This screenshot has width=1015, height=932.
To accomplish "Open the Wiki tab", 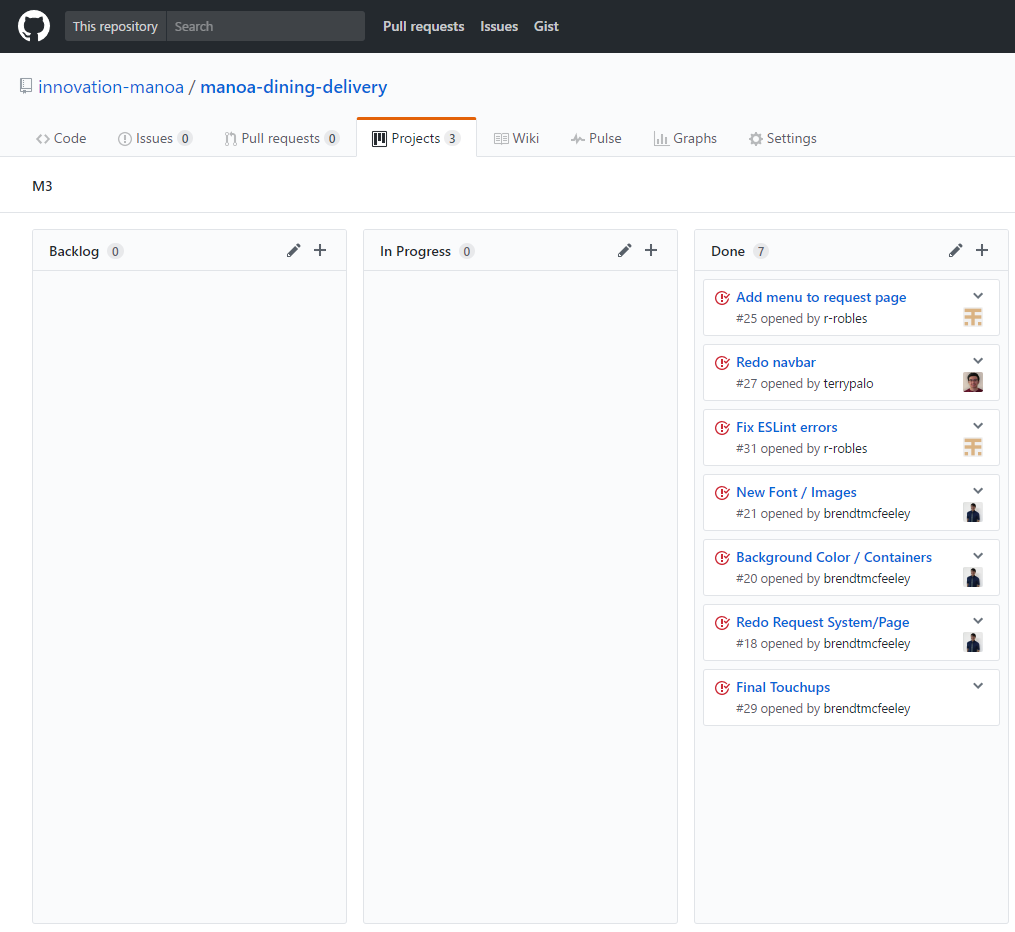I will click(516, 139).
